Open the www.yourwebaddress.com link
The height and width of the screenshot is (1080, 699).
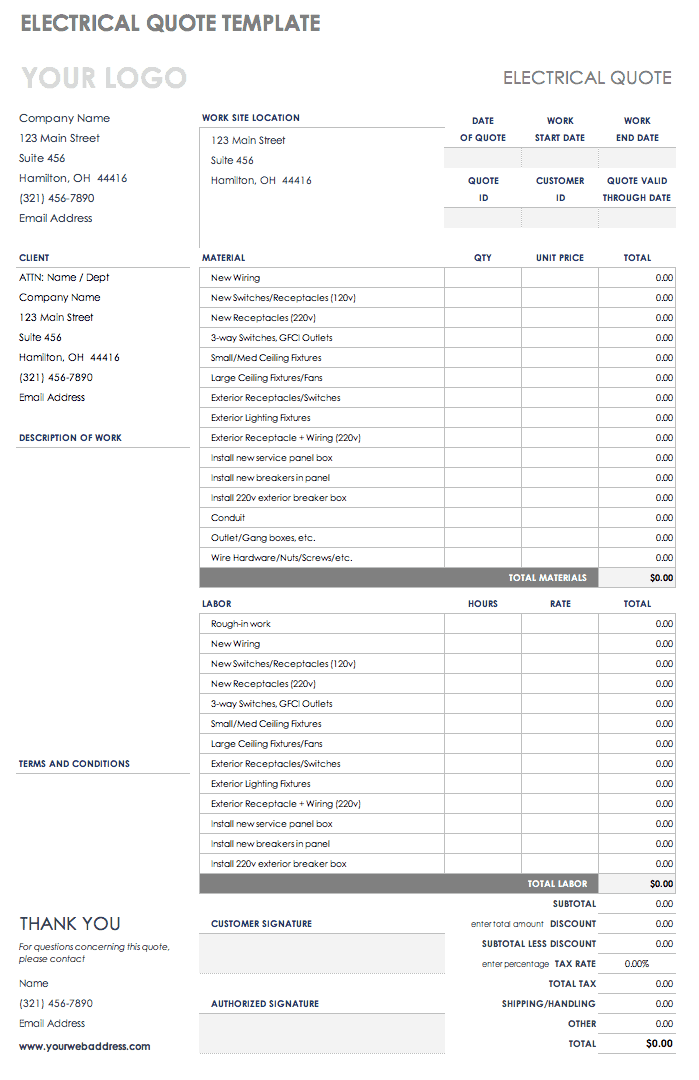coord(85,1046)
